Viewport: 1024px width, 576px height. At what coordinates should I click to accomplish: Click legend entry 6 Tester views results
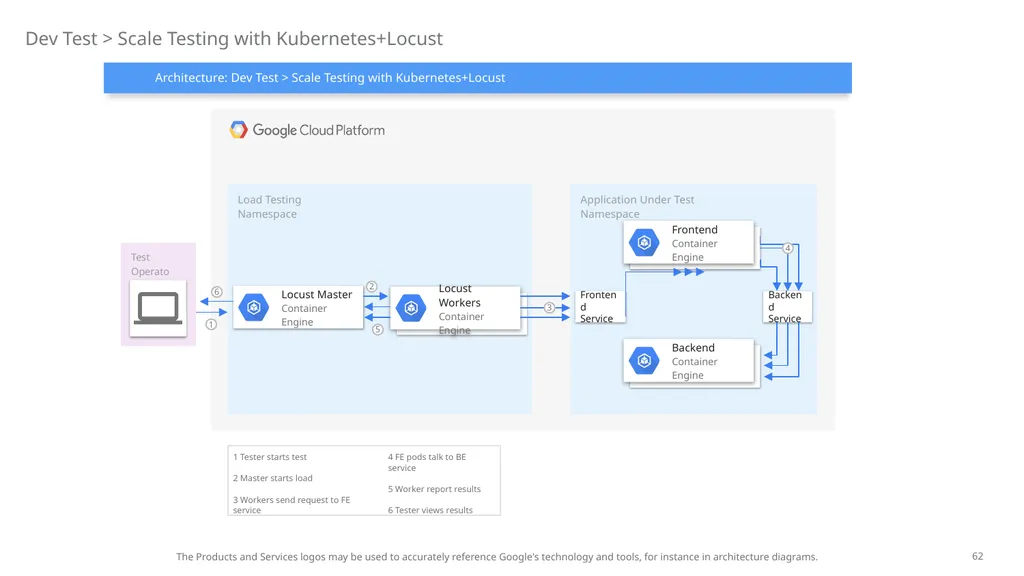pos(430,510)
